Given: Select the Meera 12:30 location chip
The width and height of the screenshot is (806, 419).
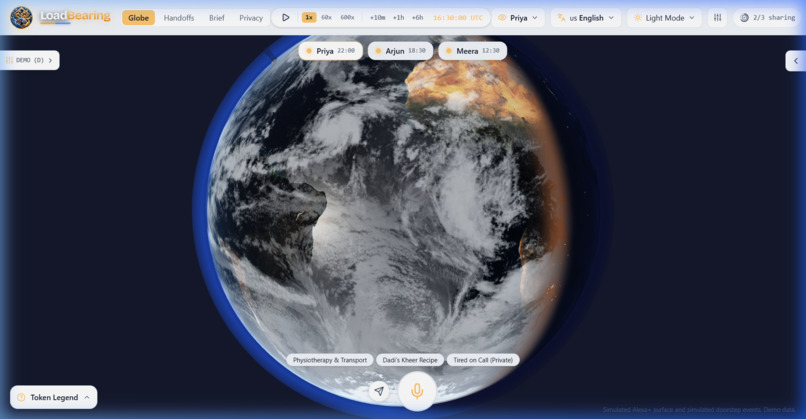Looking at the screenshot, I should pos(472,51).
